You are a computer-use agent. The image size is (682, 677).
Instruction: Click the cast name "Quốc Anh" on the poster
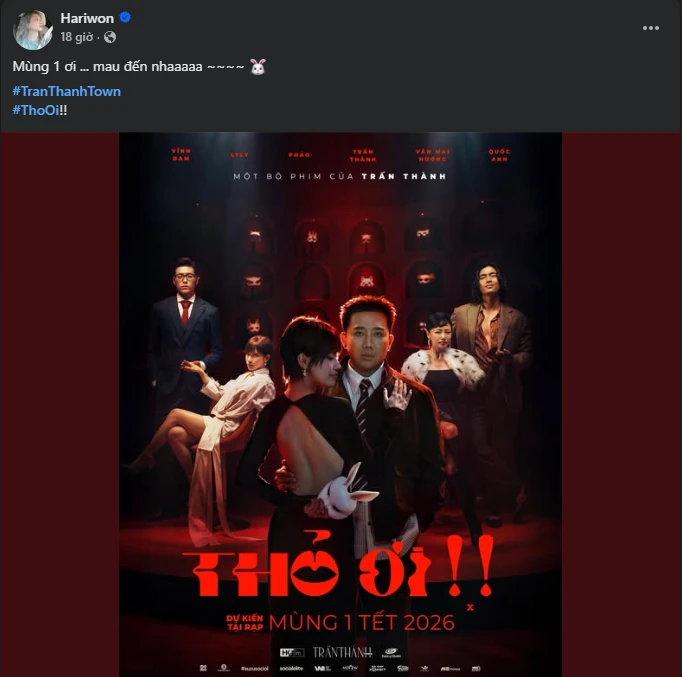tap(500, 153)
